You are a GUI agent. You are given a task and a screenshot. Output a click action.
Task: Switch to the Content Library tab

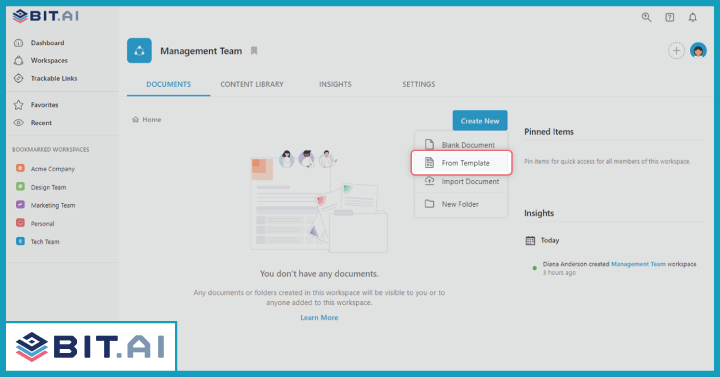pyautogui.click(x=252, y=84)
